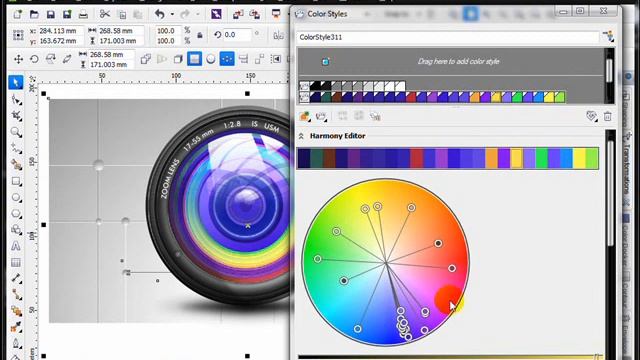Select the Crop tool in the toolbox
640x360 pixels.
coord(16,116)
